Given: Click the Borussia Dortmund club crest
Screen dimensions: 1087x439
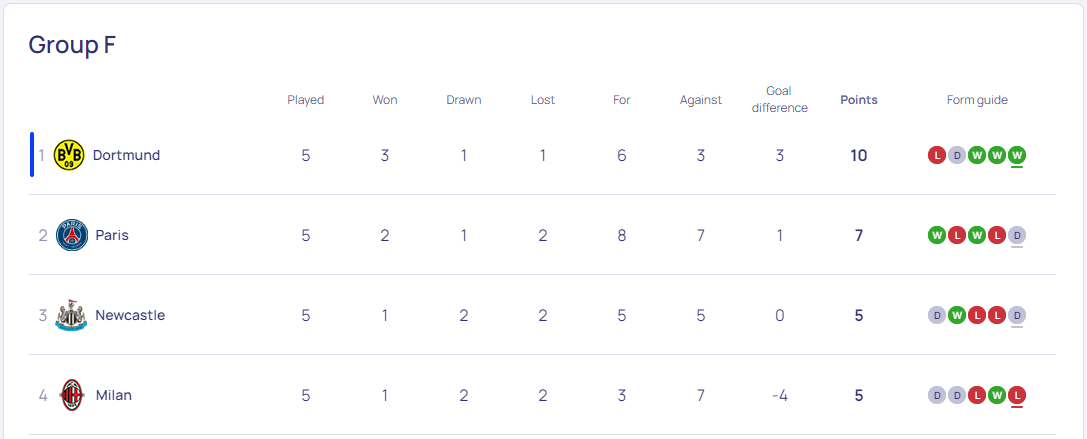Looking at the screenshot, I should pos(69,155).
